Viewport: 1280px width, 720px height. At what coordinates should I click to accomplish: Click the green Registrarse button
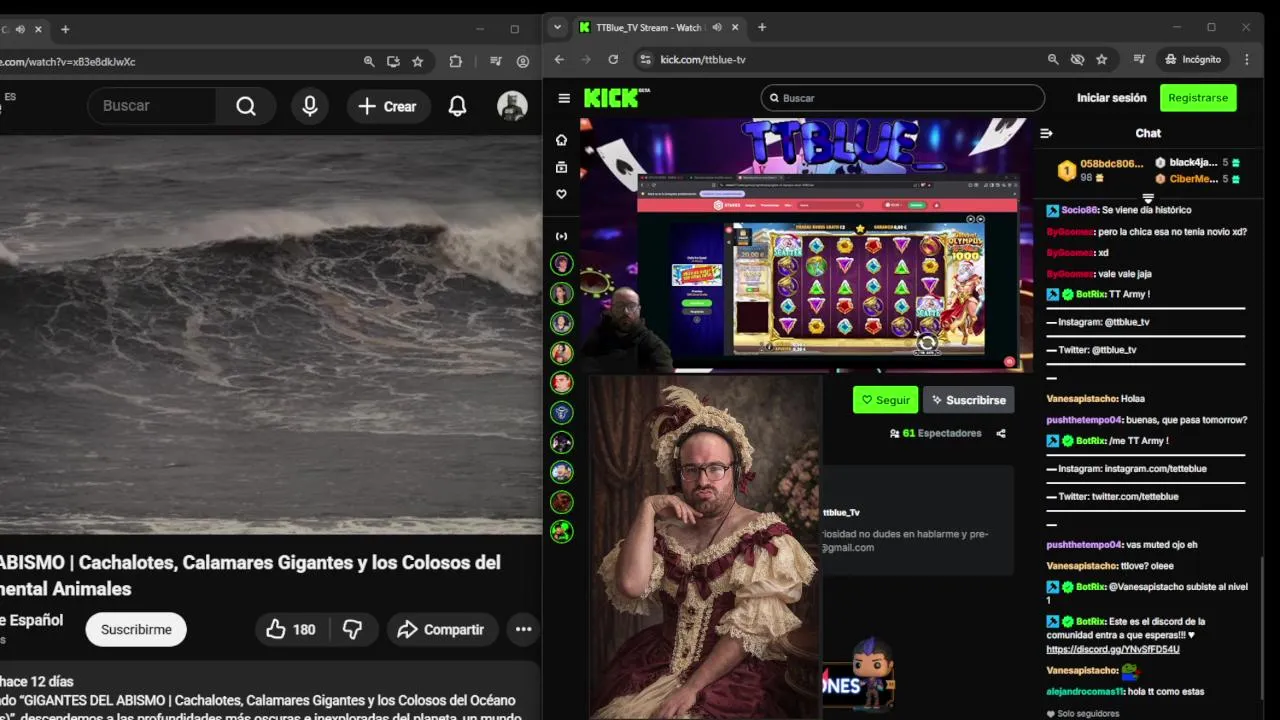click(x=1198, y=98)
